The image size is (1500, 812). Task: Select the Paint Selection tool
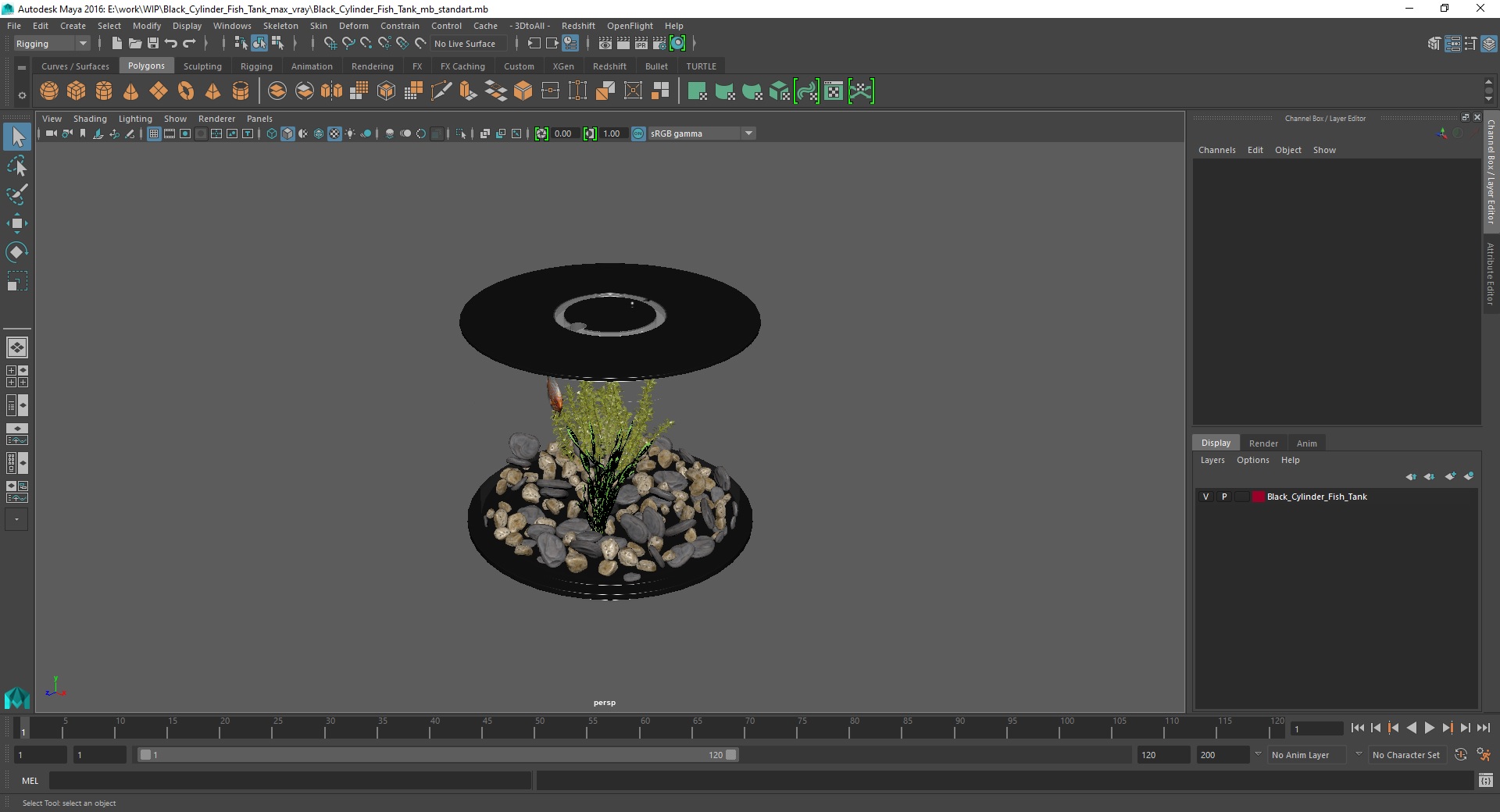17,194
